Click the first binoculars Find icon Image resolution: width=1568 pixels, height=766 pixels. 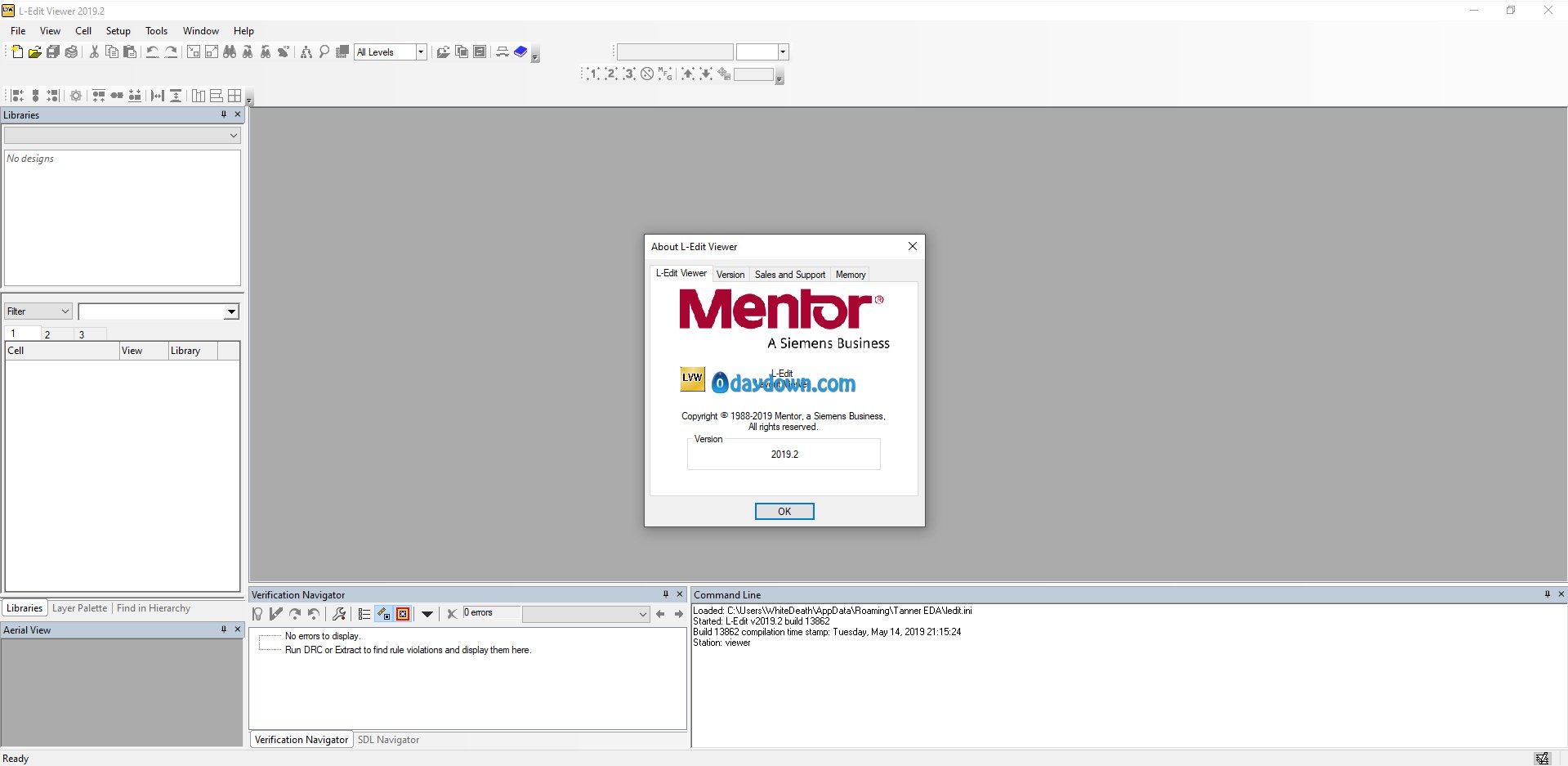pyautogui.click(x=230, y=52)
